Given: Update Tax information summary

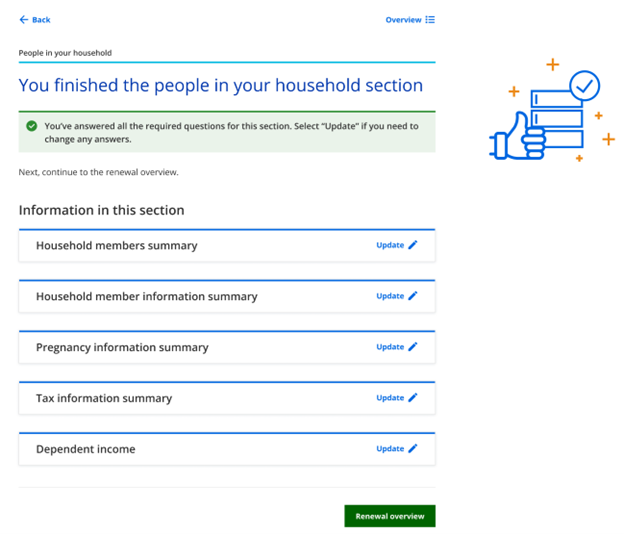Looking at the screenshot, I should point(390,398).
